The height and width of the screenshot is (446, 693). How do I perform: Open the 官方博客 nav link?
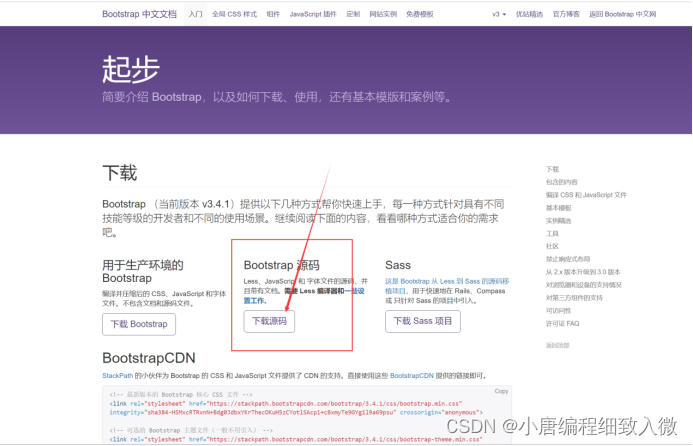click(566, 14)
